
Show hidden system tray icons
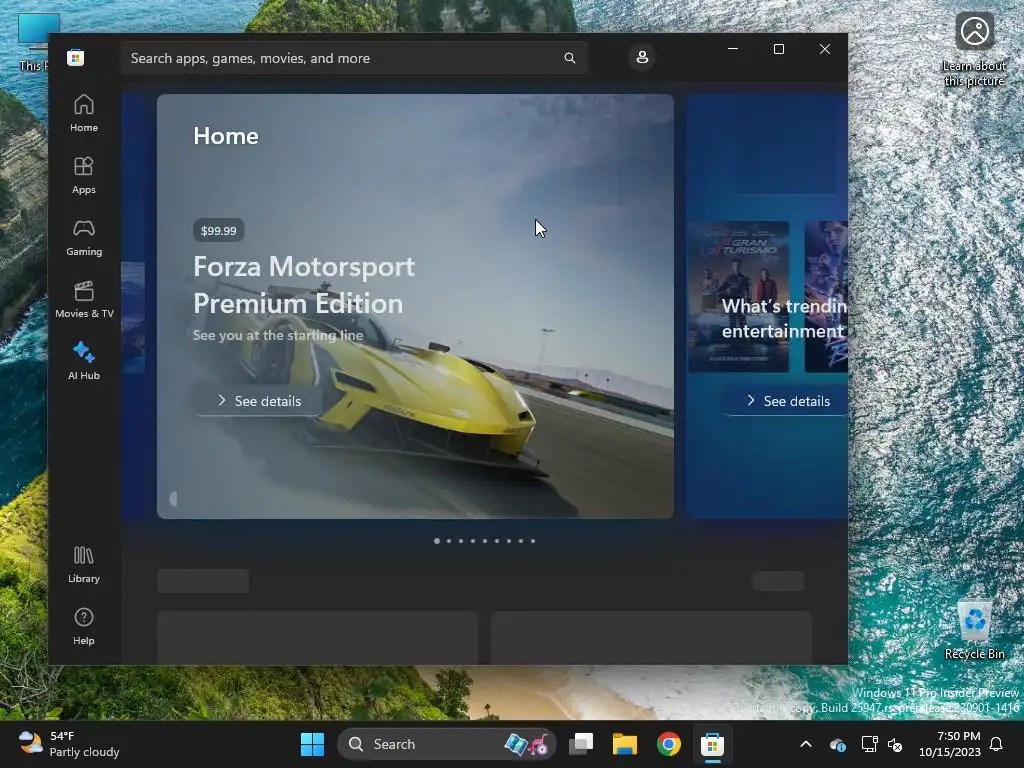pos(806,744)
